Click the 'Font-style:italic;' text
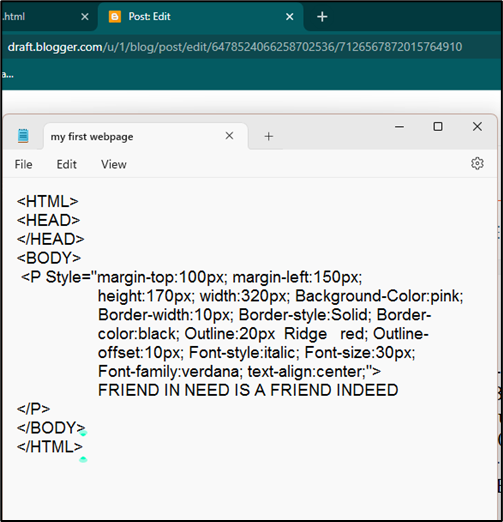This screenshot has width=503, height=522. [244, 353]
